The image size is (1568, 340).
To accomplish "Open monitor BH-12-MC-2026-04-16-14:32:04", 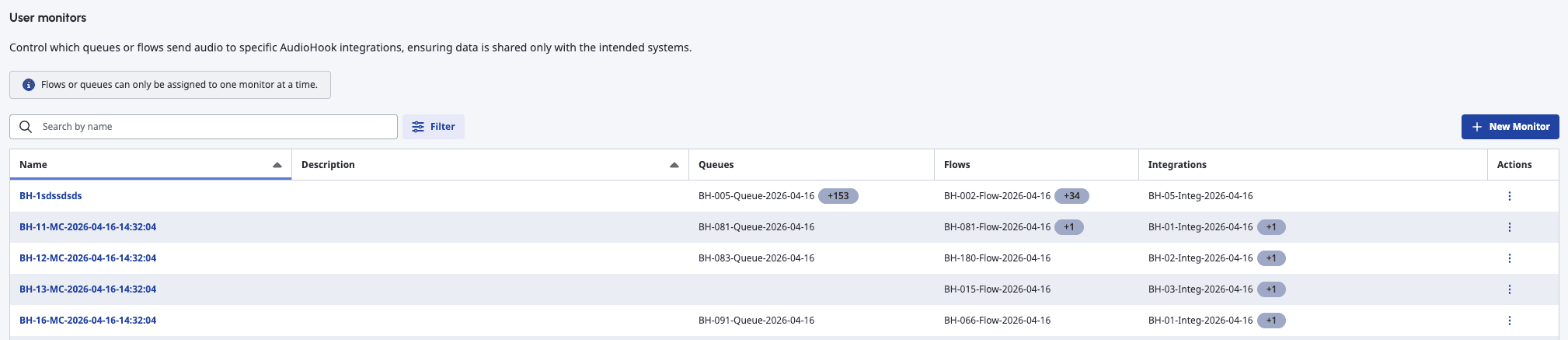I will pyautogui.click(x=88, y=258).
